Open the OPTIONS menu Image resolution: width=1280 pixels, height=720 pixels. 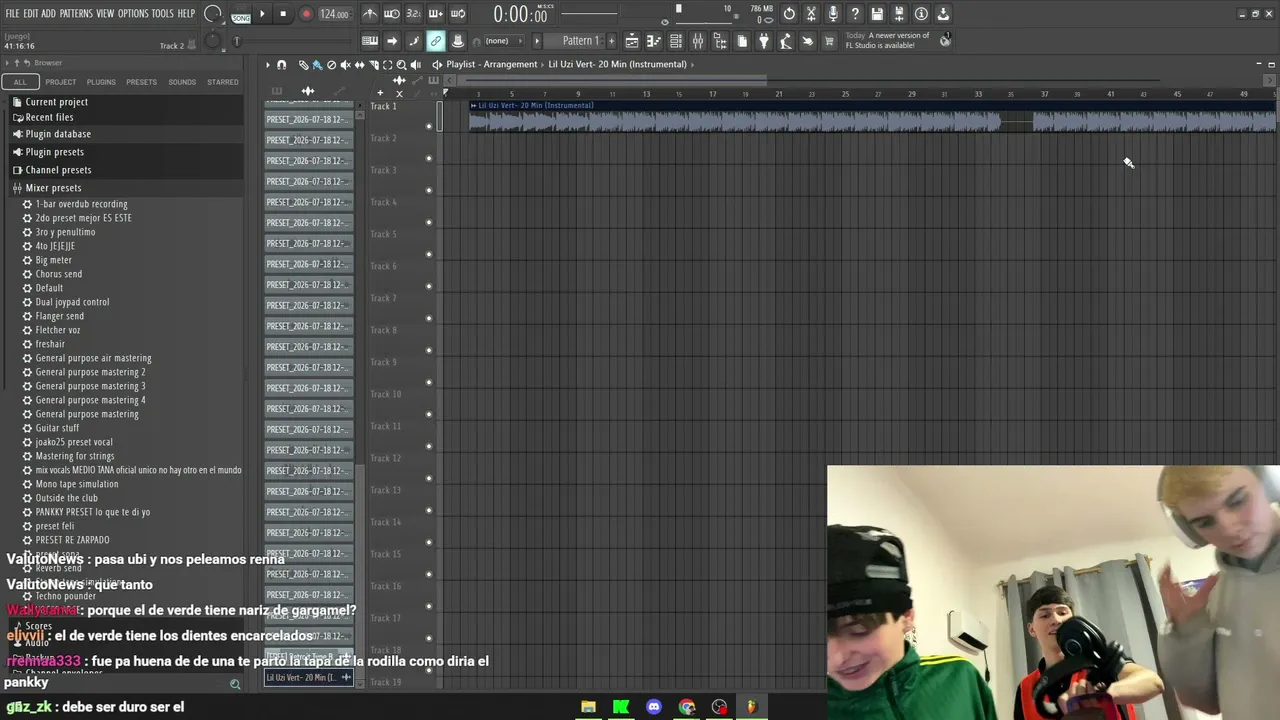click(133, 14)
